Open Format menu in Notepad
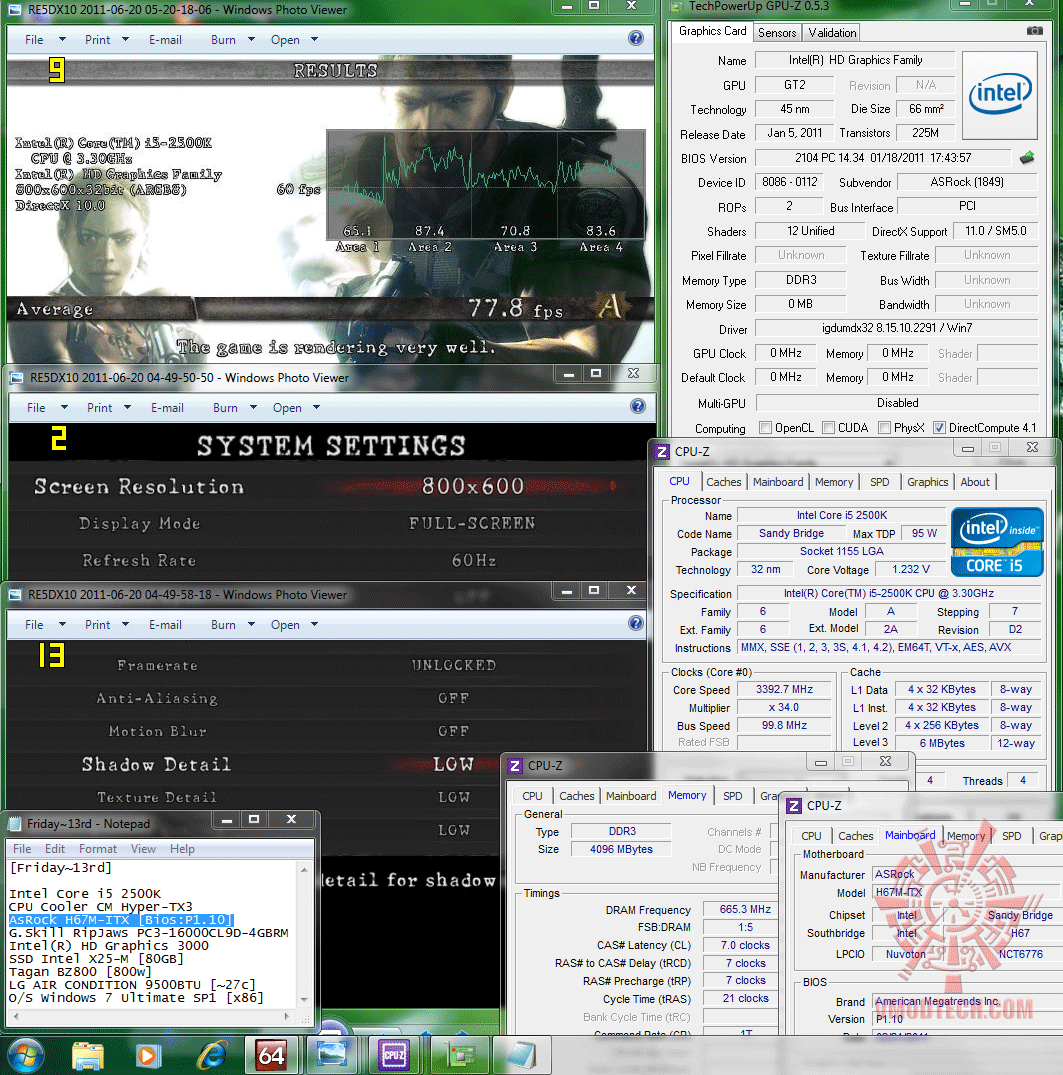 coord(97,849)
